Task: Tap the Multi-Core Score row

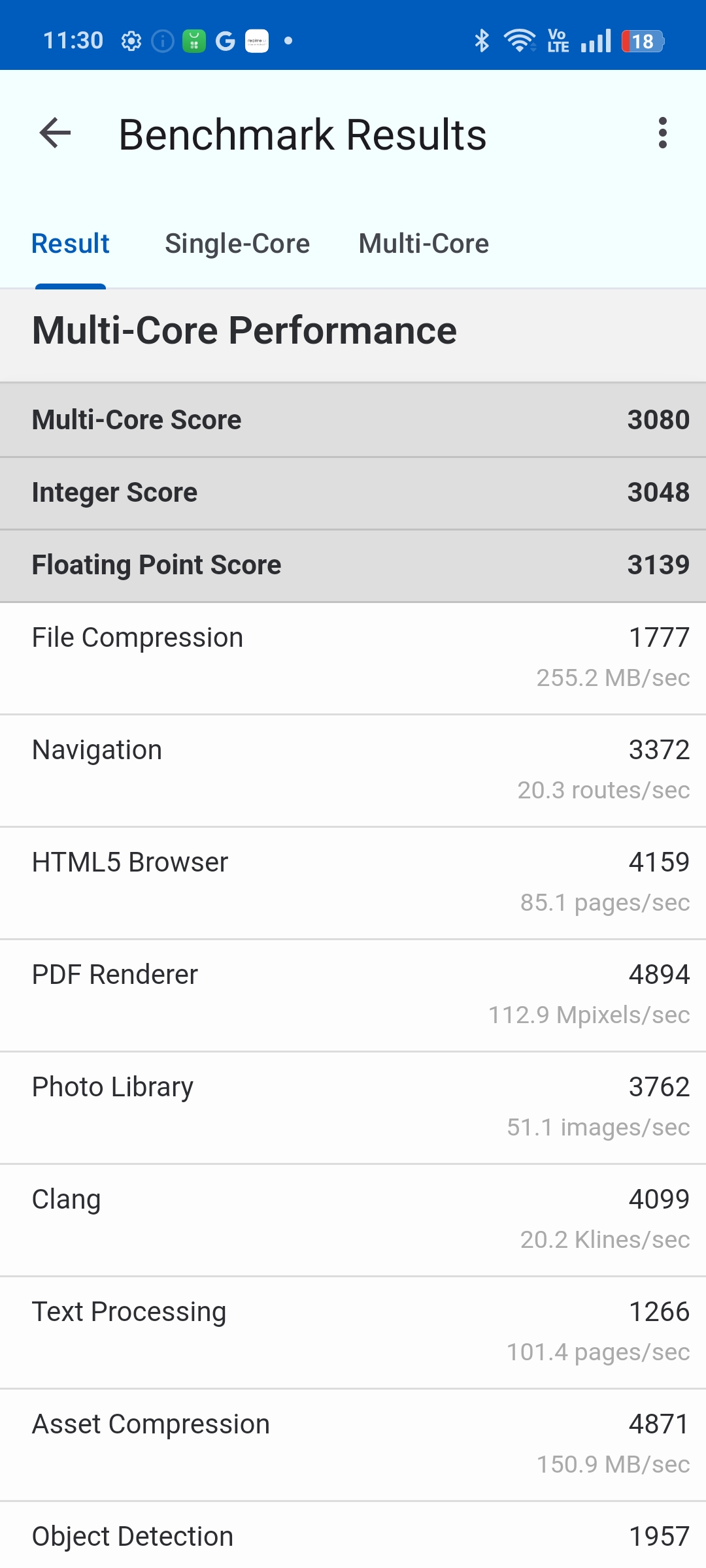Action: tap(353, 419)
